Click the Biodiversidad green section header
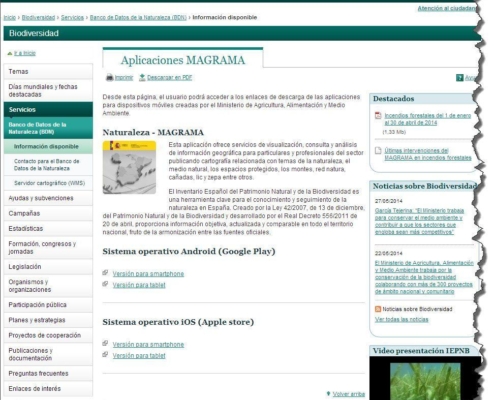This screenshot has height=400, width=495. pyautogui.click(x=241, y=33)
